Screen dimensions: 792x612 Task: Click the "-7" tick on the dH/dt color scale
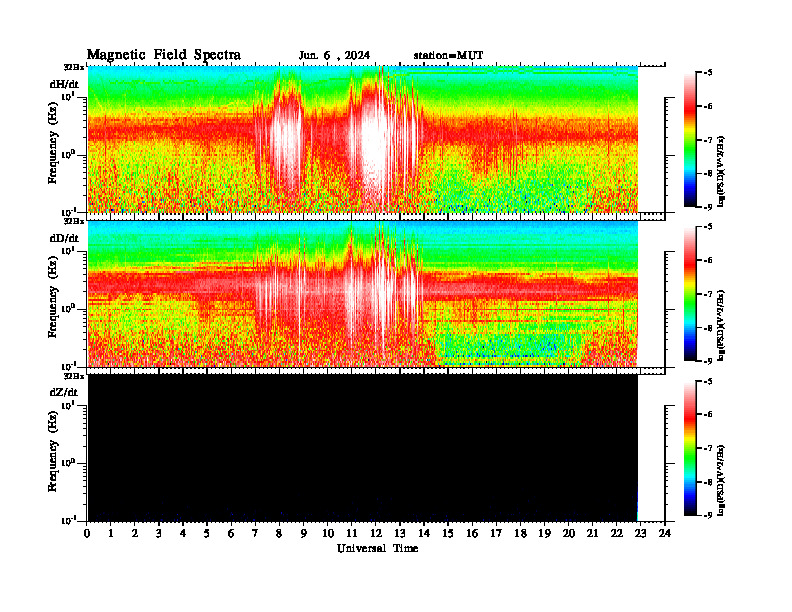tap(708, 140)
